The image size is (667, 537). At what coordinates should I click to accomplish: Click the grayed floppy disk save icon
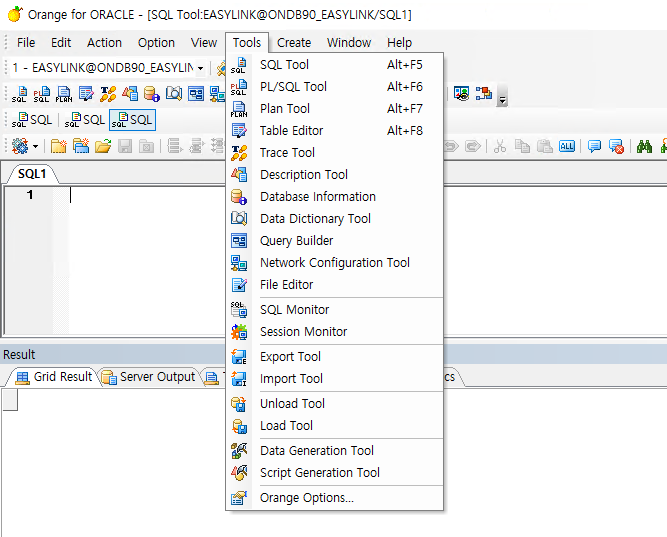click(x=125, y=146)
